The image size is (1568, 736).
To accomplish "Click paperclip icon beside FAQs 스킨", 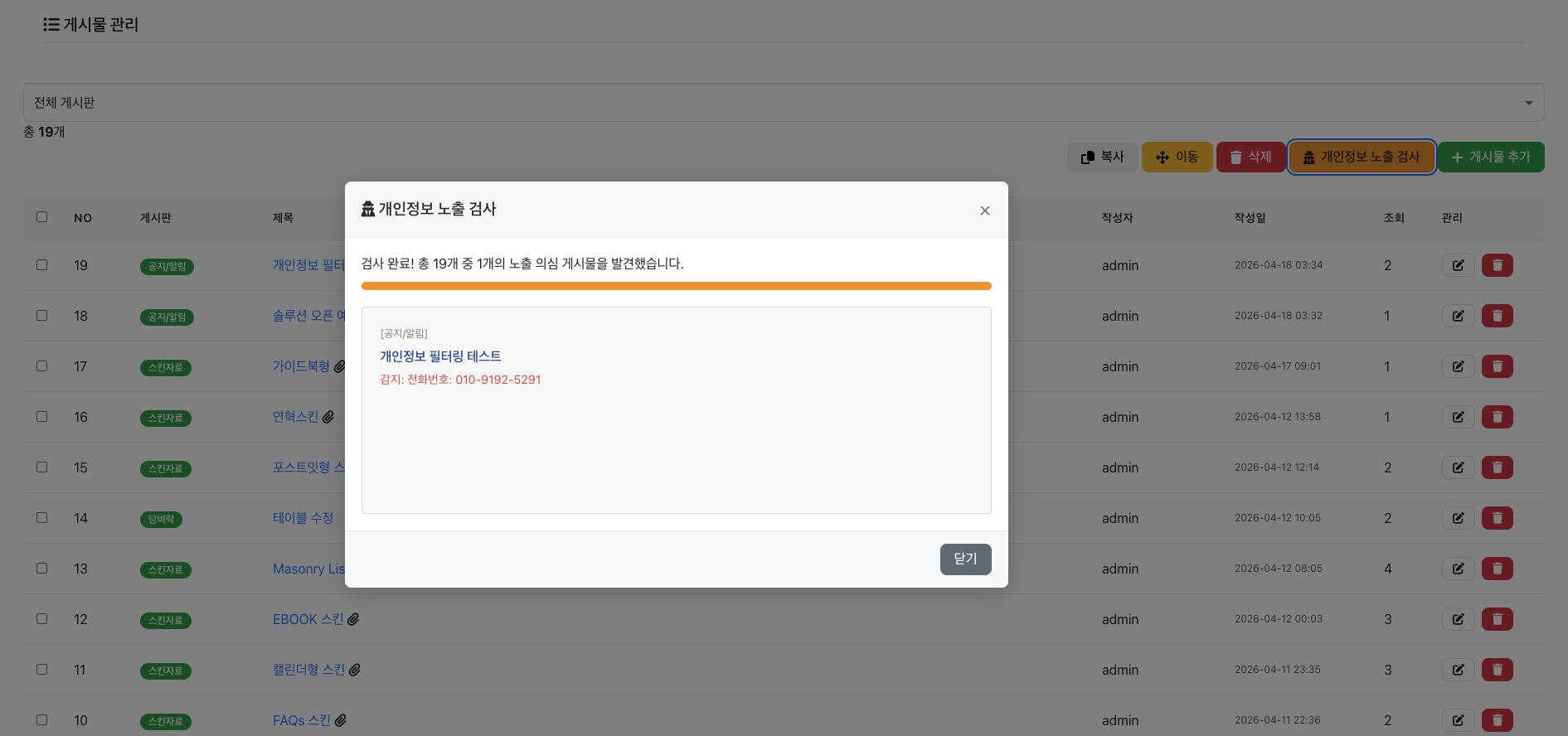I will 341,720.
